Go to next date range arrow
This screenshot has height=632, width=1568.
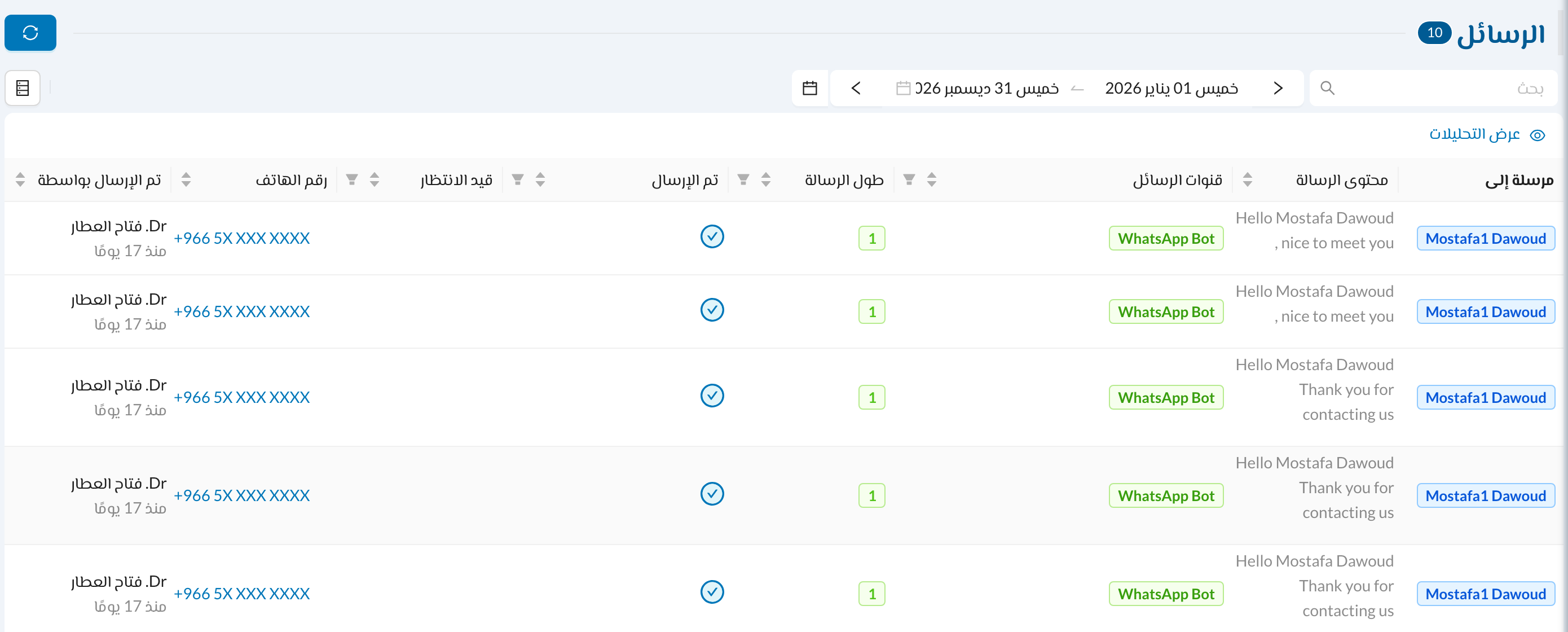point(856,88)
